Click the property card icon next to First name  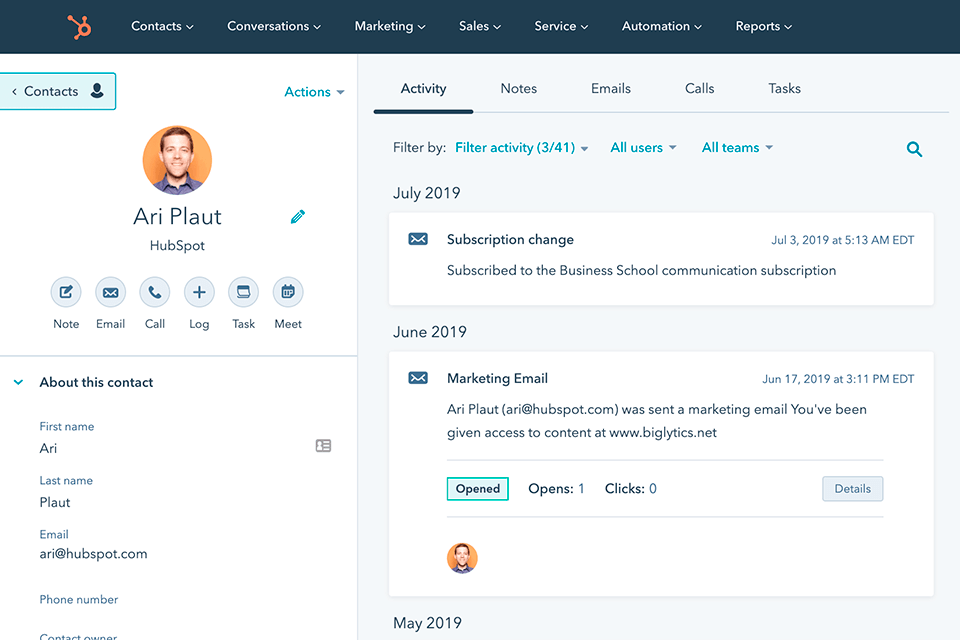pyautogui.click(x=323, y=446)
